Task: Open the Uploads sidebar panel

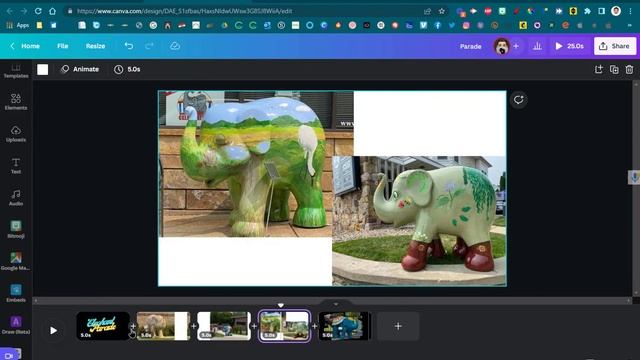Action: (16, 134)
